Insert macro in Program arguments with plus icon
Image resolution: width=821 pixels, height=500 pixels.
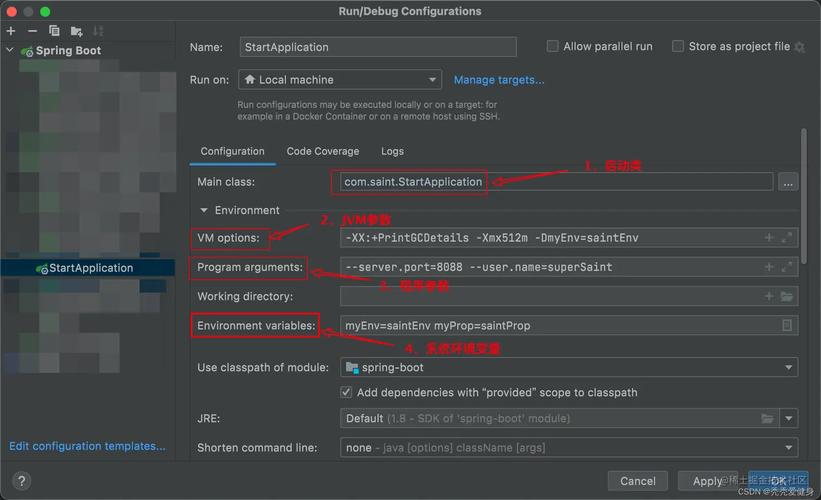coord(769,267)
